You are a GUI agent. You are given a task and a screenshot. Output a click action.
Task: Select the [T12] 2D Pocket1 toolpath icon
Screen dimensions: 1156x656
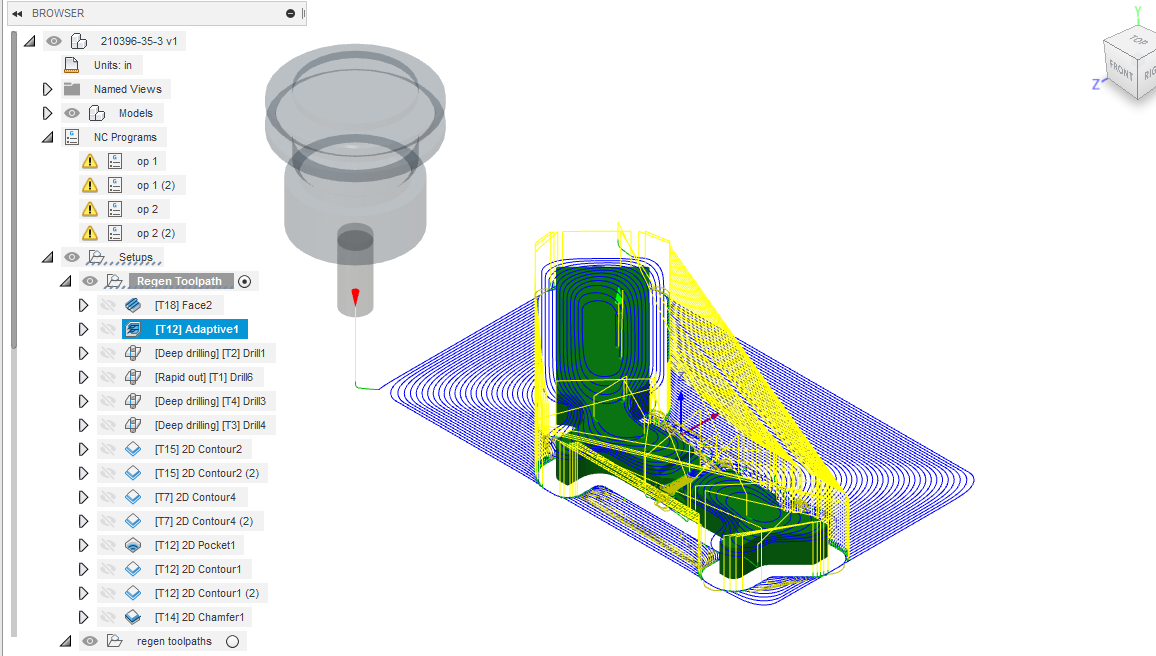[x=131, y=544]
